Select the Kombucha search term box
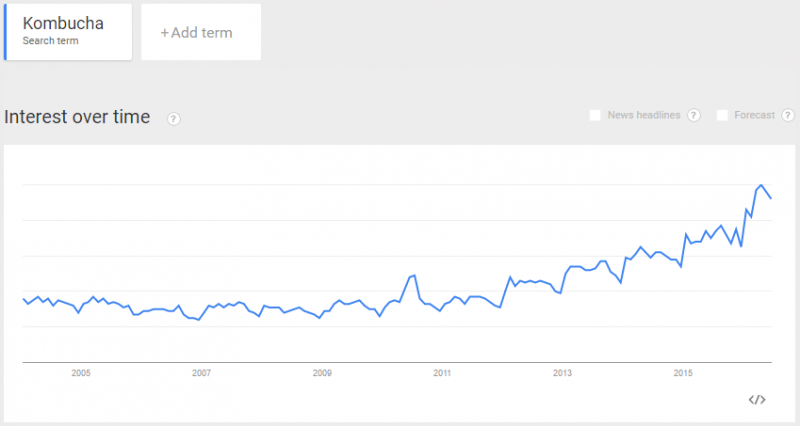 coord(68,32)
